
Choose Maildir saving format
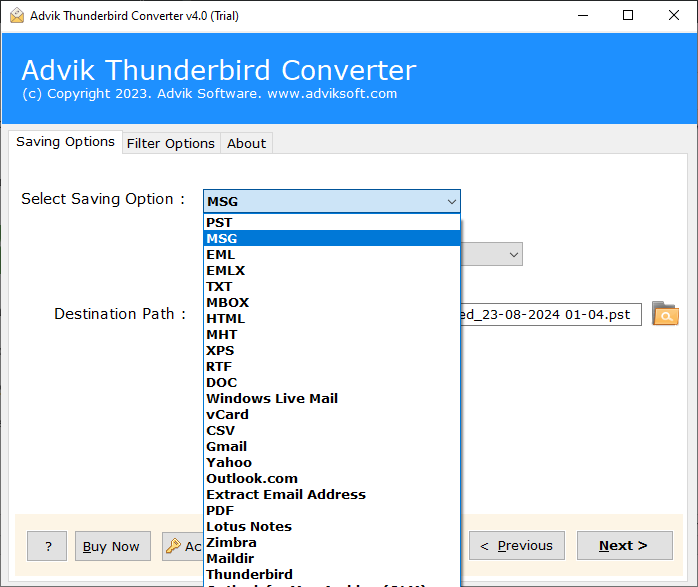click(332, 559)
